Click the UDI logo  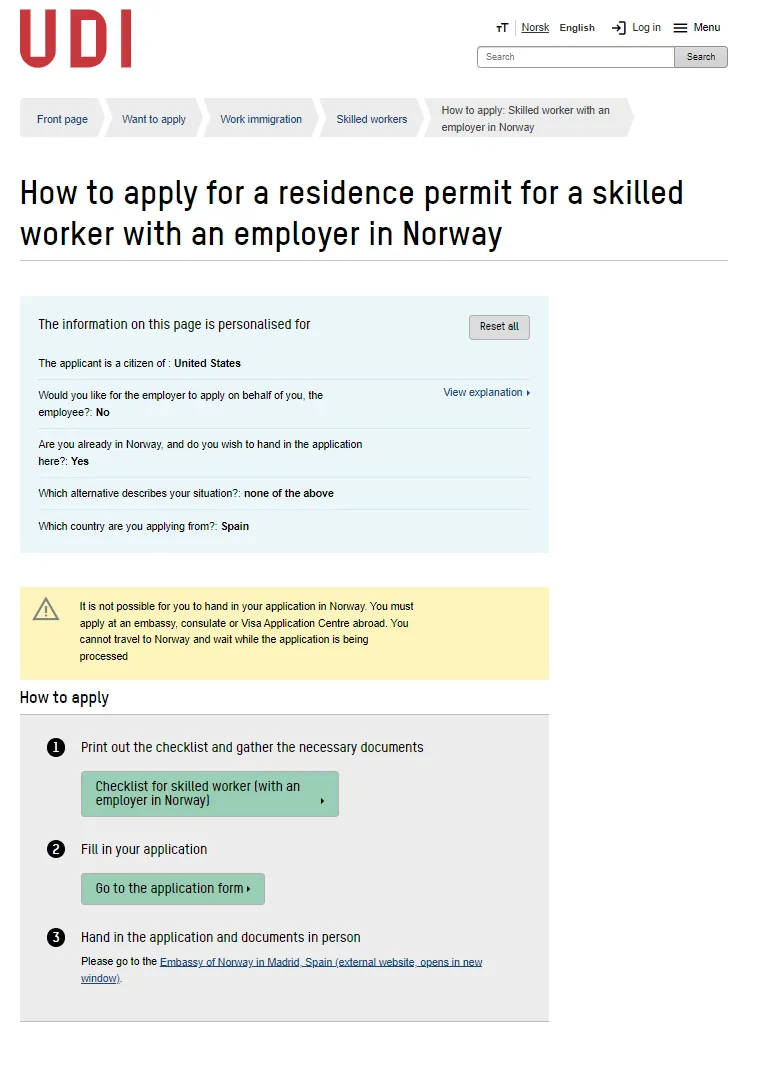(75, 38)
